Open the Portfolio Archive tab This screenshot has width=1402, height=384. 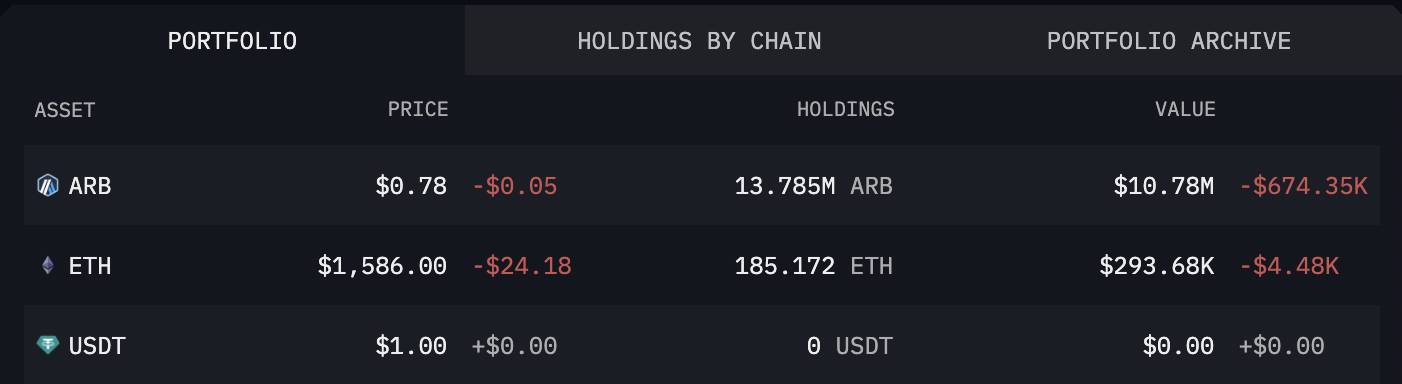coord(1168,41)
